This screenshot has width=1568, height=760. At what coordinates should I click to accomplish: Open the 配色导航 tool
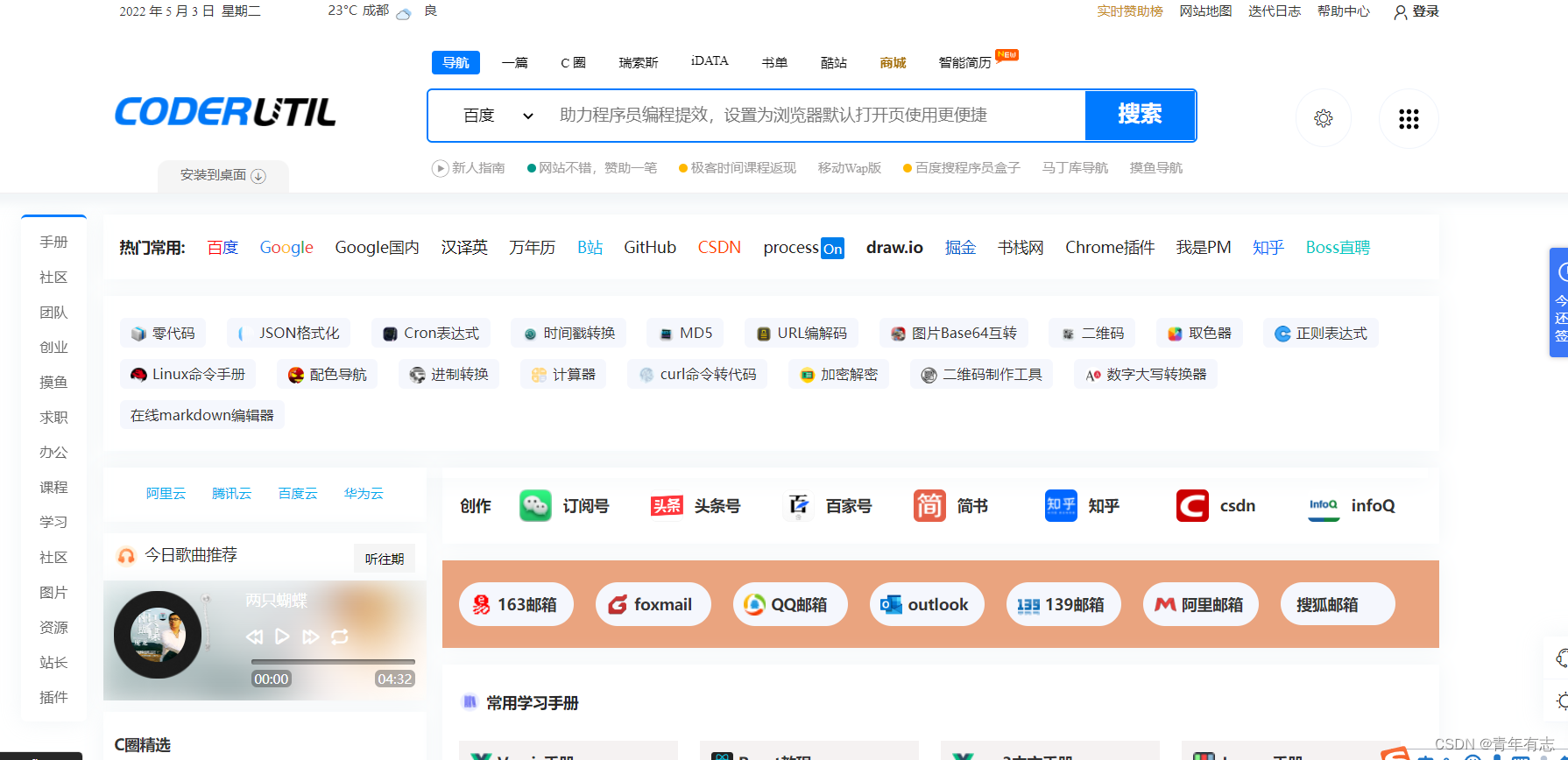327,375
